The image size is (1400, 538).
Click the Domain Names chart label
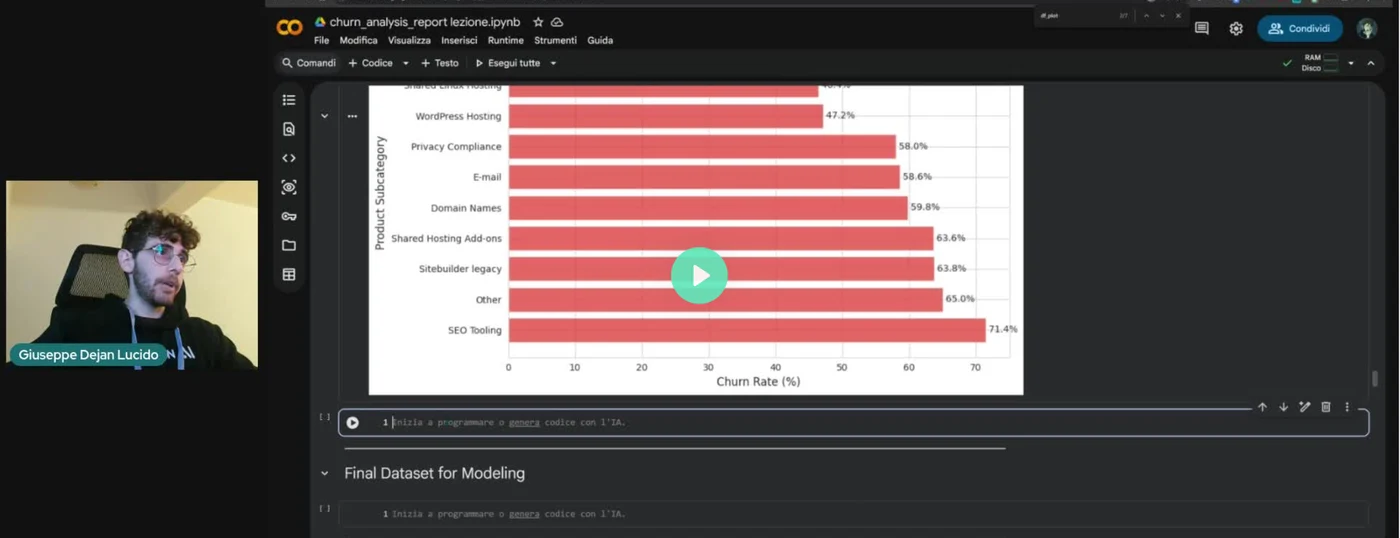466,208
